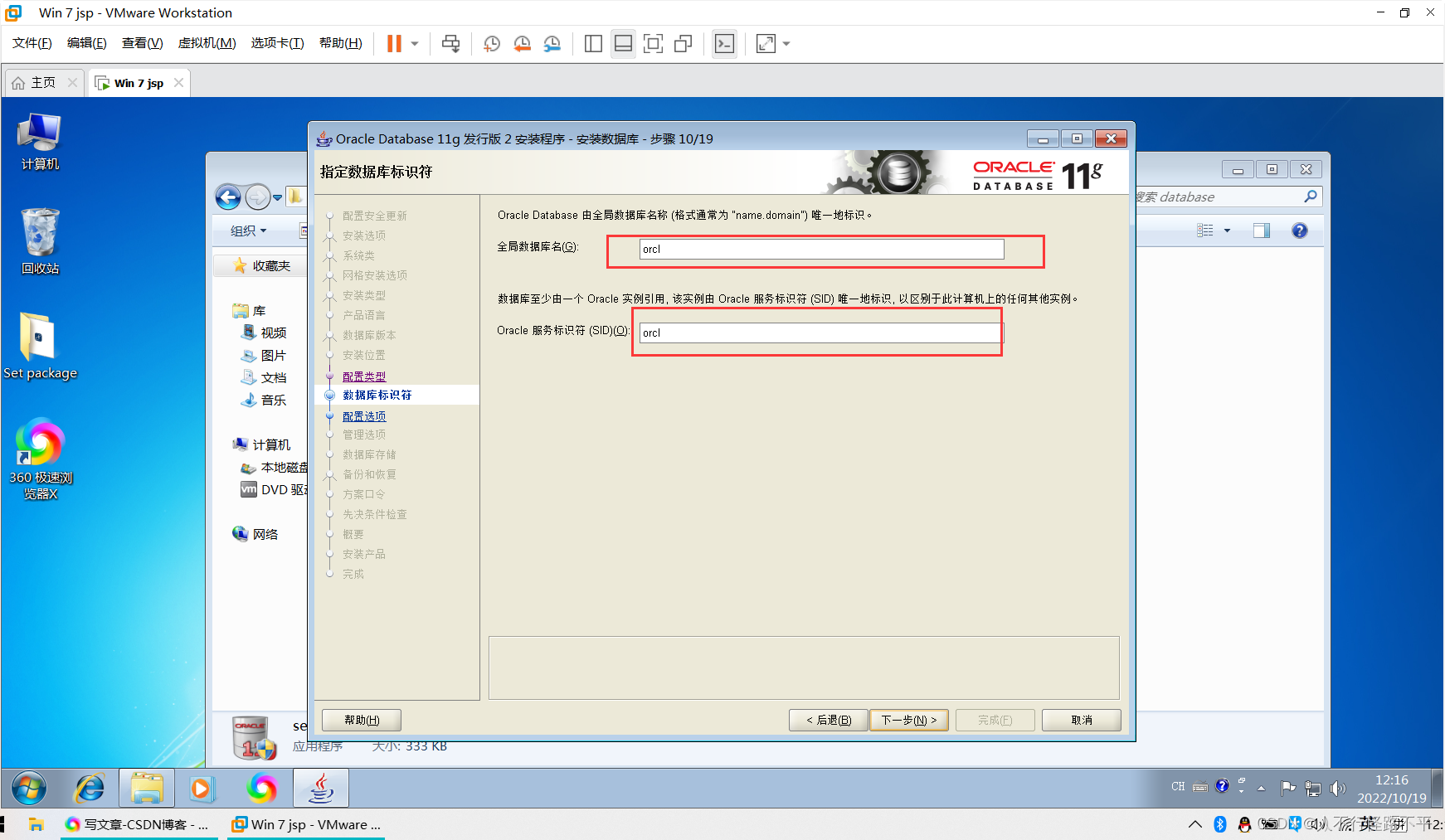The width and height of the screenshot is (1445, 840).
Task: Click the stretch guest display icon
Action: click(x=766, y=43)
